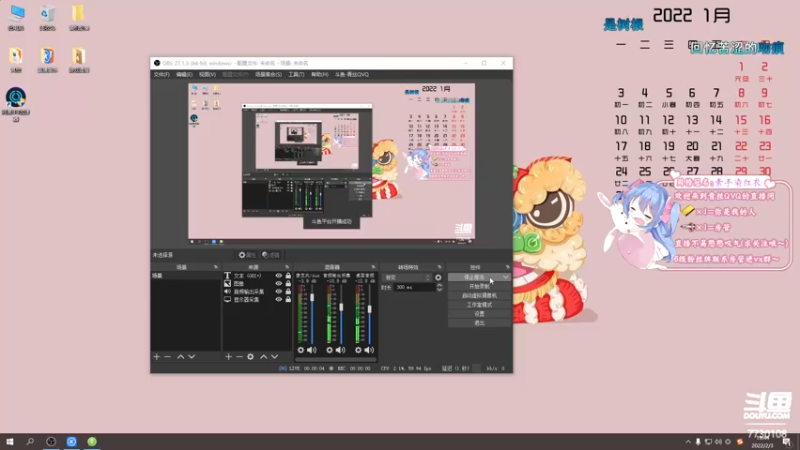Open the 工具(T) menu
Viewport: 800px width, 450px height.
(x=296, y=74)
